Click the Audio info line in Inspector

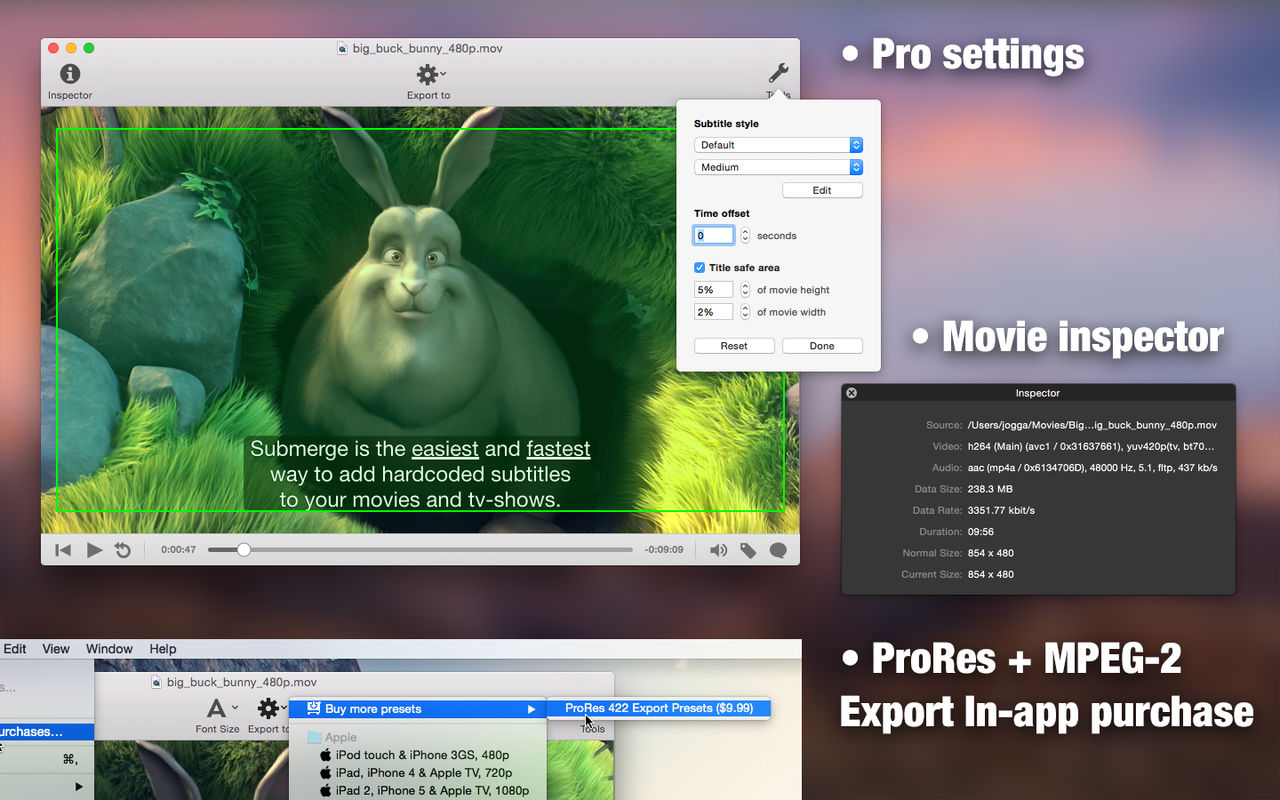(x=1092, y=468)
